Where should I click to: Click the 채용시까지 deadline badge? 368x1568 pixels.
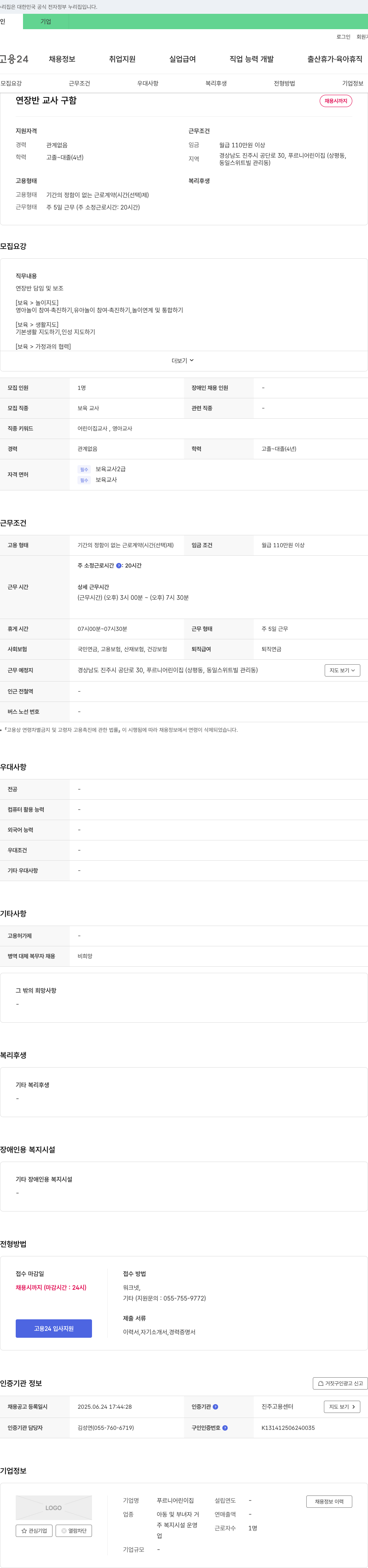336,101
